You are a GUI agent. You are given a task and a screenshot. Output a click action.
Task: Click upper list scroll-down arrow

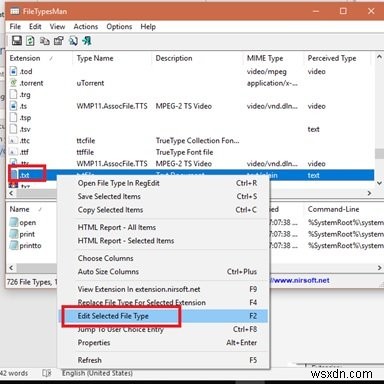click(x=379, y=183)
